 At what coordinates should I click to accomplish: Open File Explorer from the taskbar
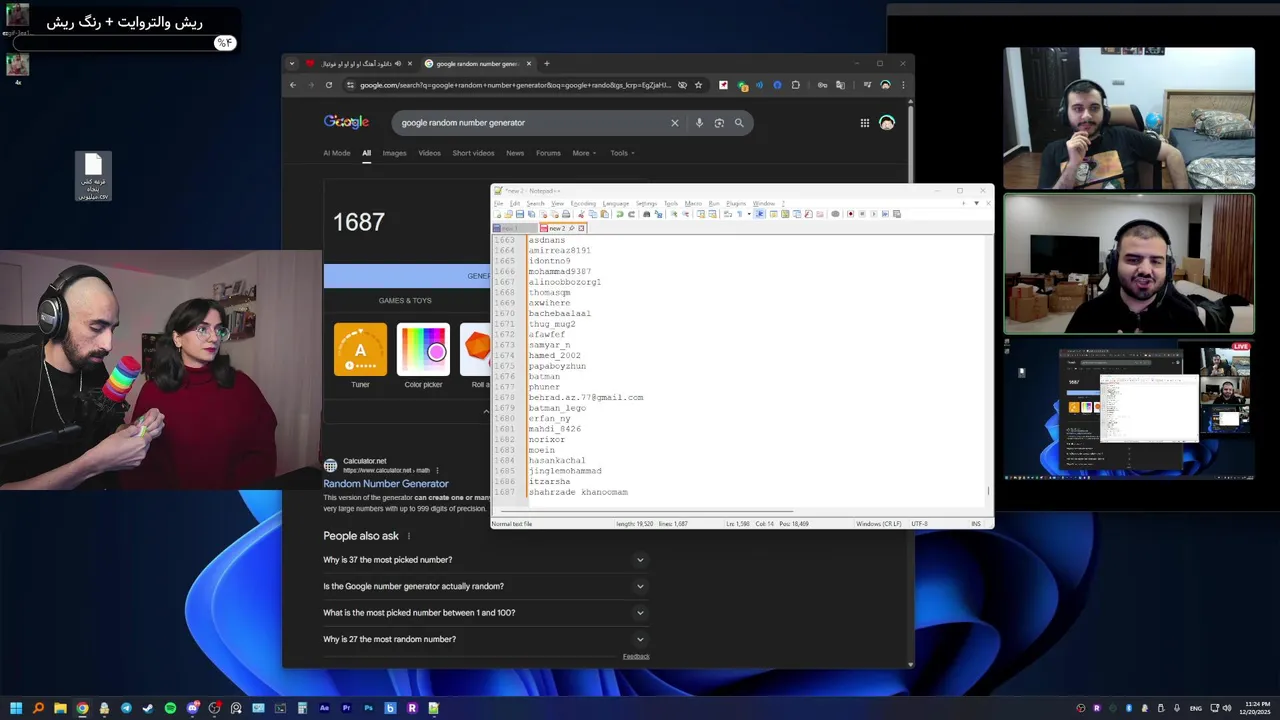(x=60, y=708)
